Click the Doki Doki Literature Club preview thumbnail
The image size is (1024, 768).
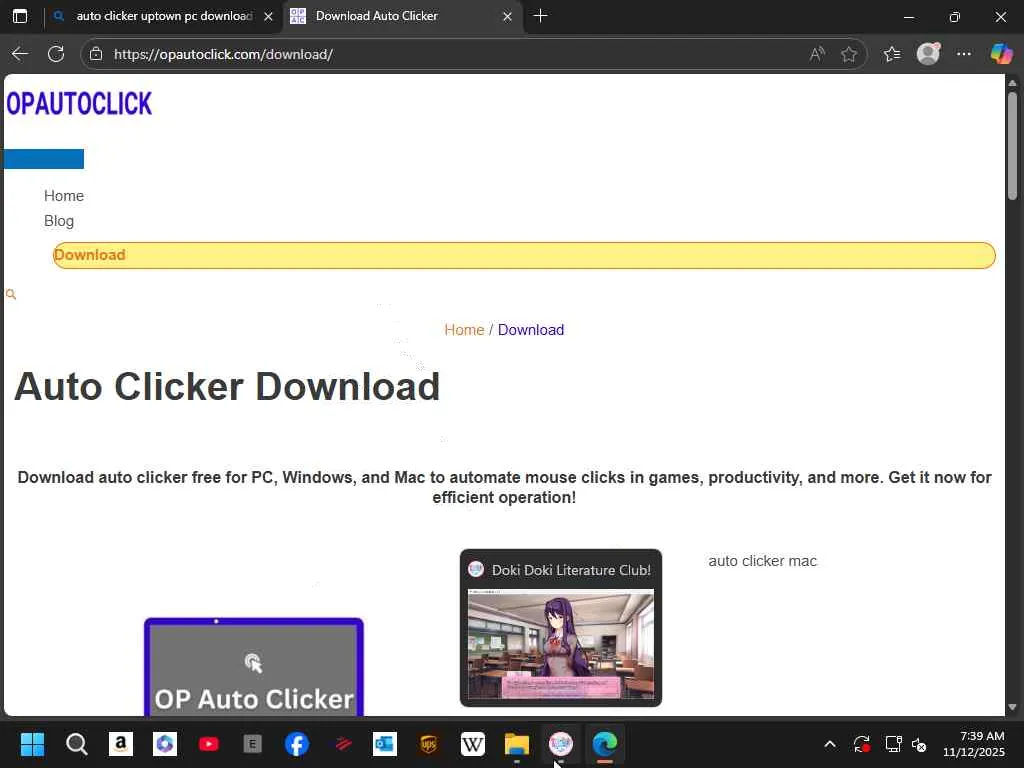point(560,644)
